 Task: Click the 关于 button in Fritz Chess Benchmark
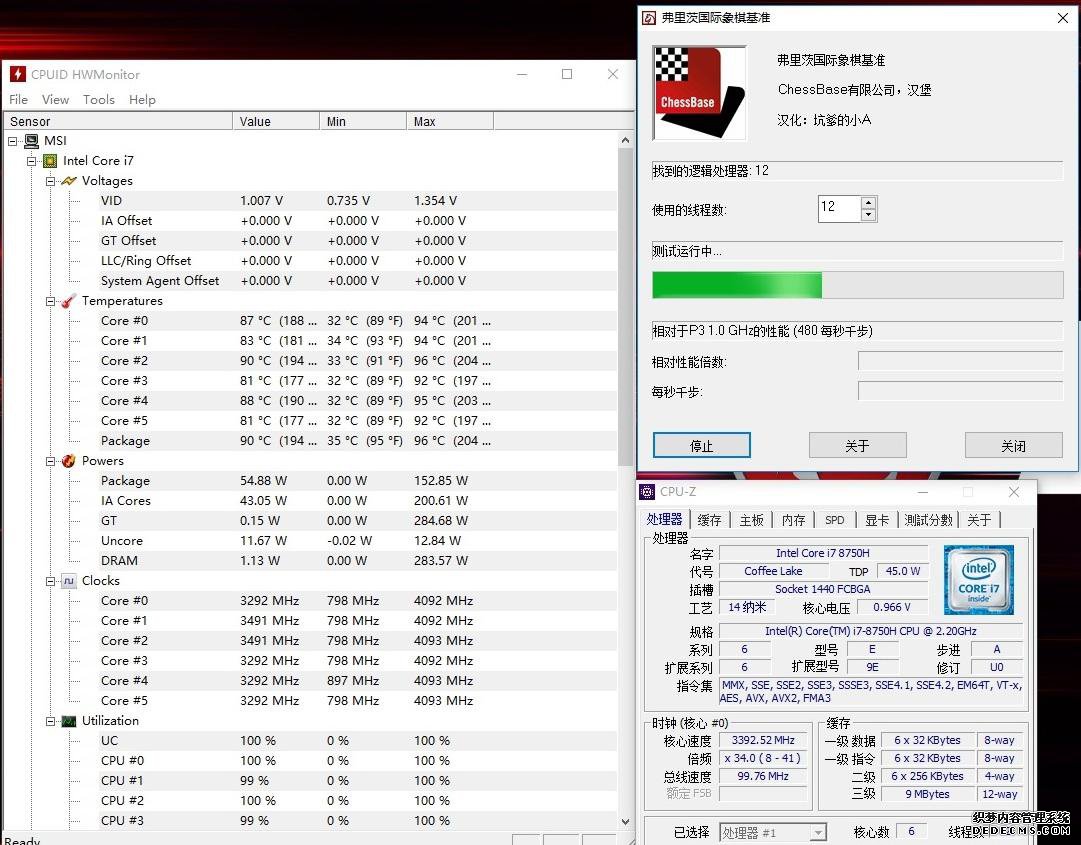(858, 445)
